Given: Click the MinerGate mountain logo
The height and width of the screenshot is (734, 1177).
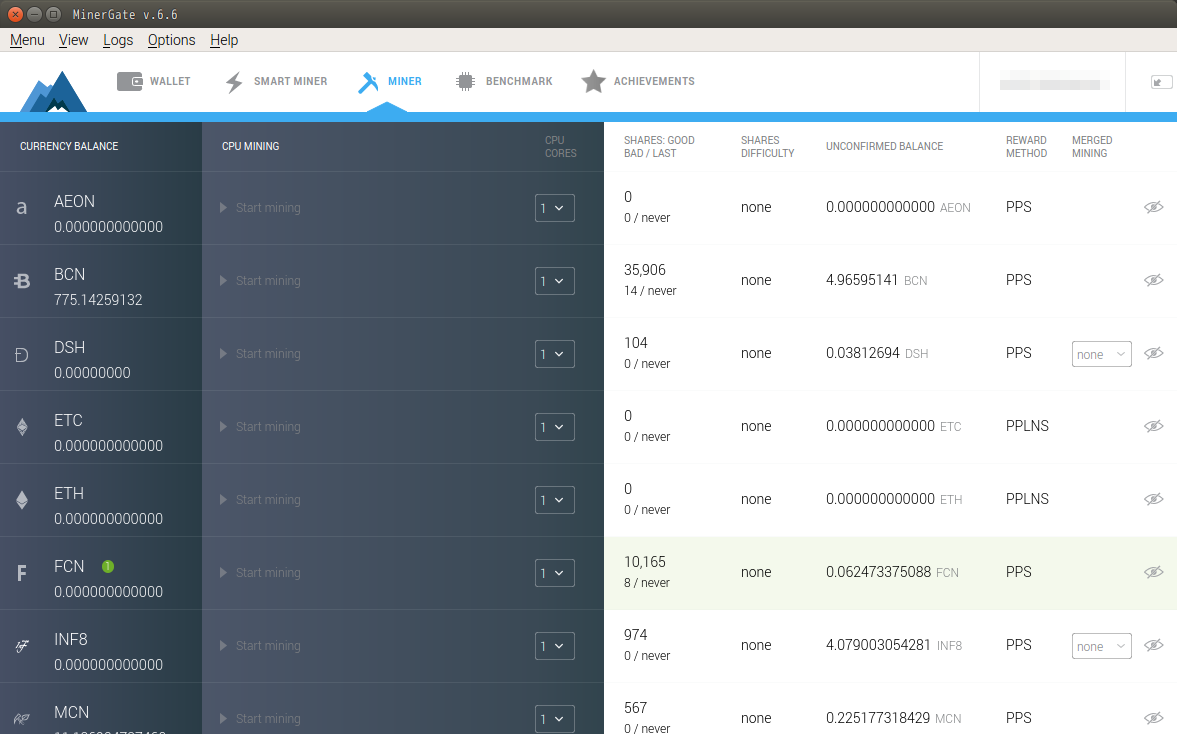Looking at the screenshot, I should coord(54,91).
